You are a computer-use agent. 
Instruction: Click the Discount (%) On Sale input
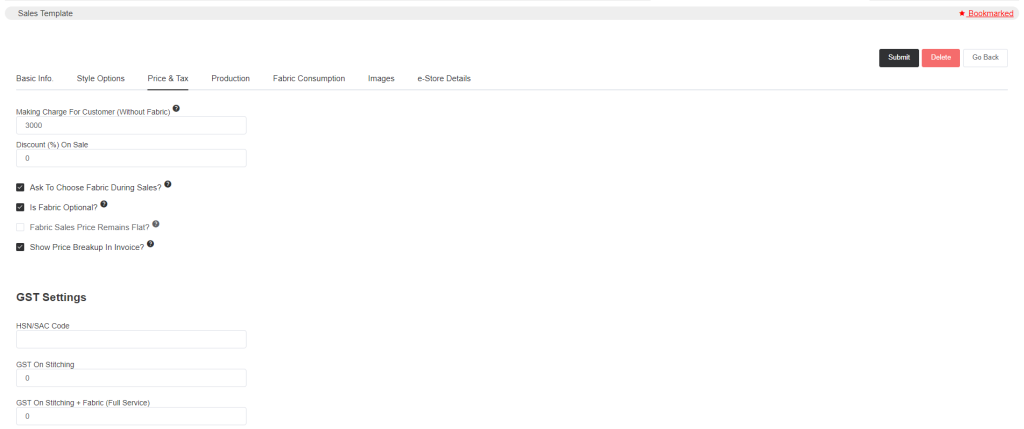131,158
